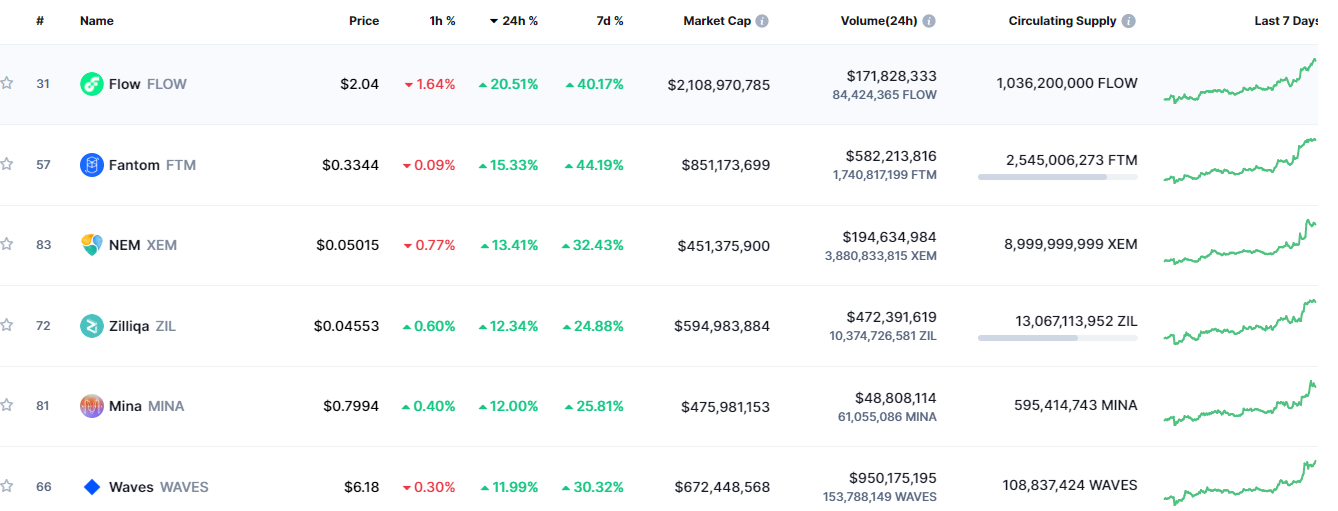Open the Zilliqa ZIL coin page
The image size is (1338, 511).
142,325
